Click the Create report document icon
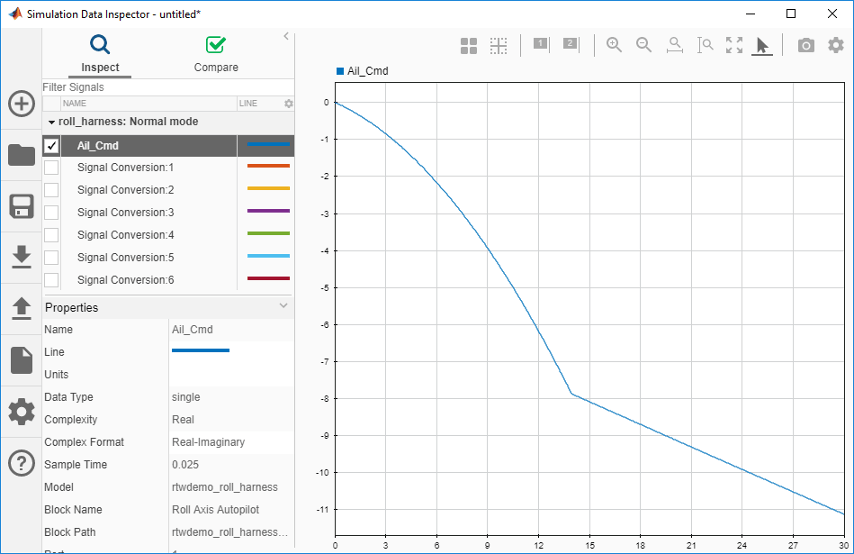 (21, 360)
